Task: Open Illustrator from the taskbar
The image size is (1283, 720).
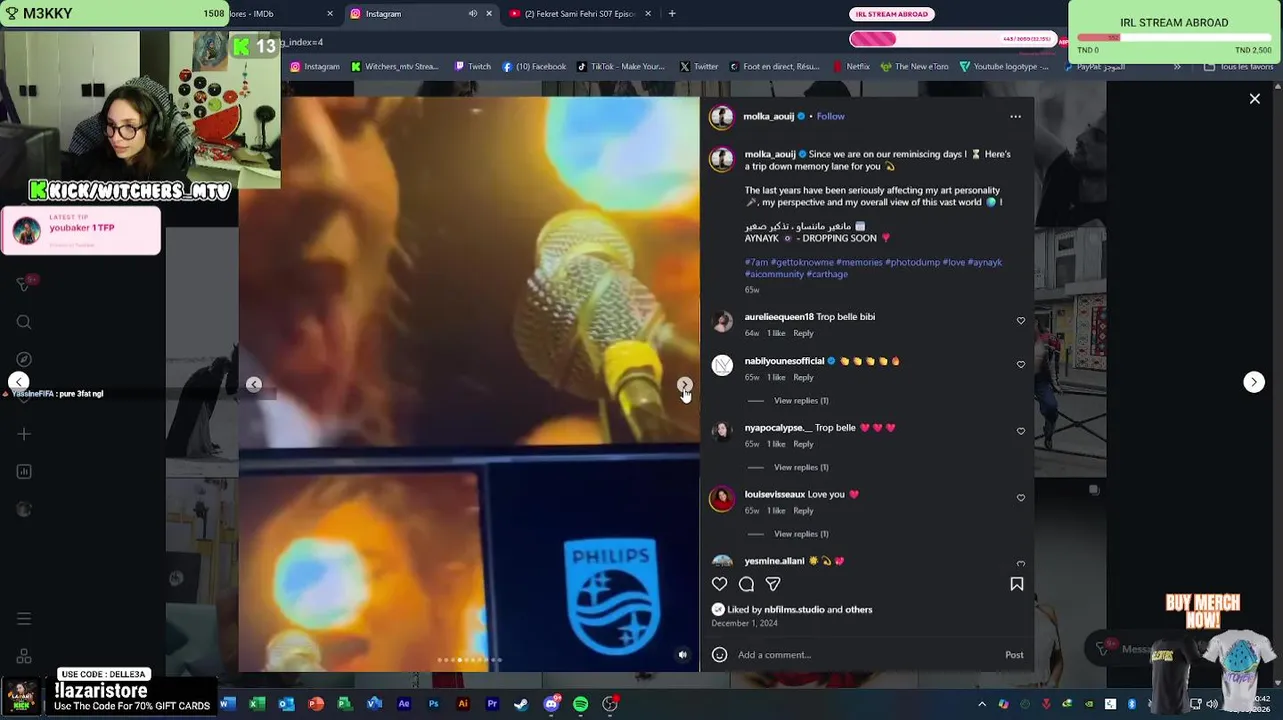Action: tap(462, 704)
